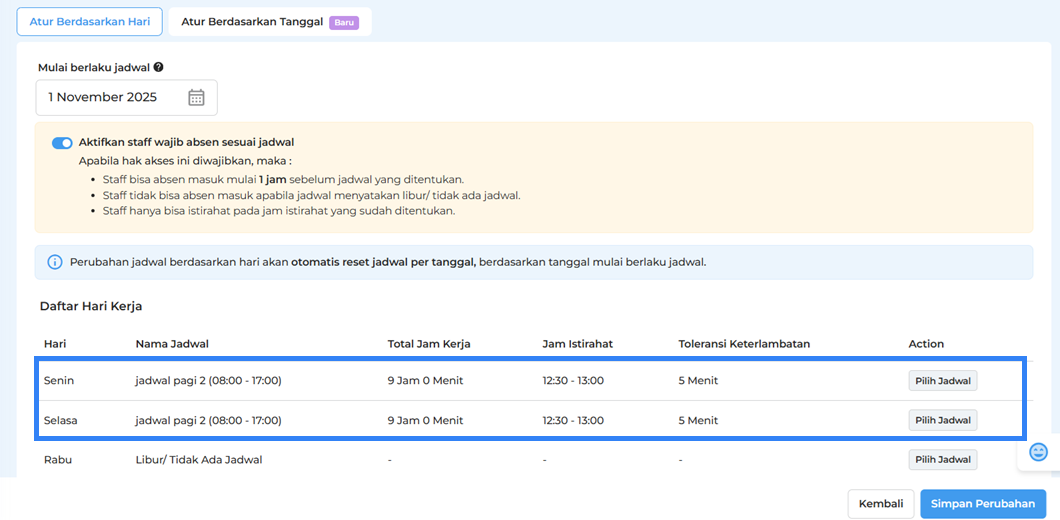The image size is (1060, 520).
Task: Open the calendar picker icon
Action: 196,98
